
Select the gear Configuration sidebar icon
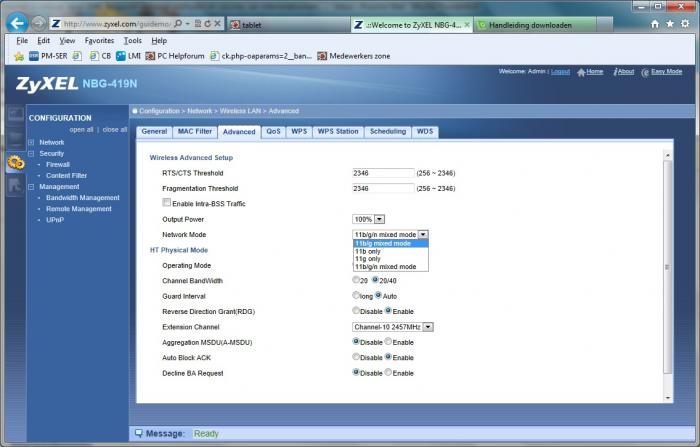(x=16, y=163)
